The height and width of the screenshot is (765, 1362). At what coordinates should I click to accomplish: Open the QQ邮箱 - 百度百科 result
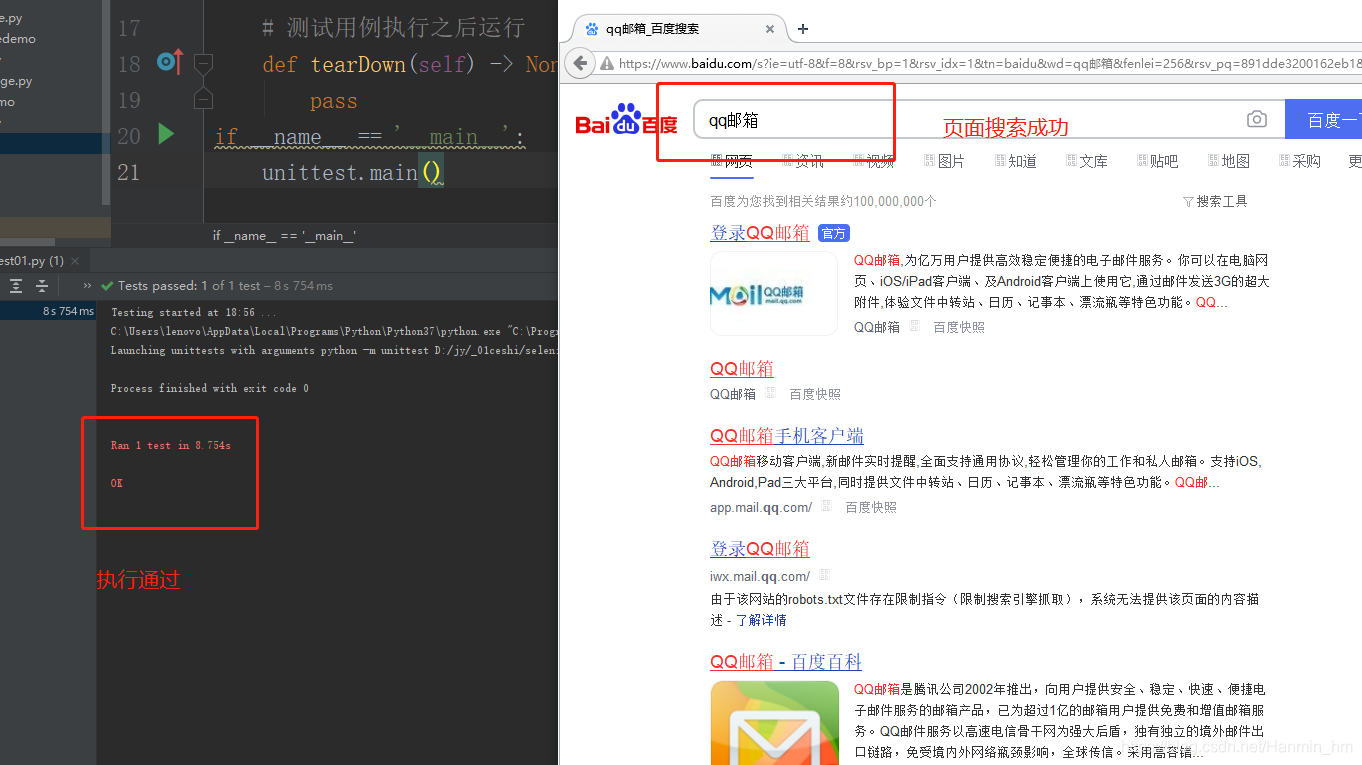[786, 662]
